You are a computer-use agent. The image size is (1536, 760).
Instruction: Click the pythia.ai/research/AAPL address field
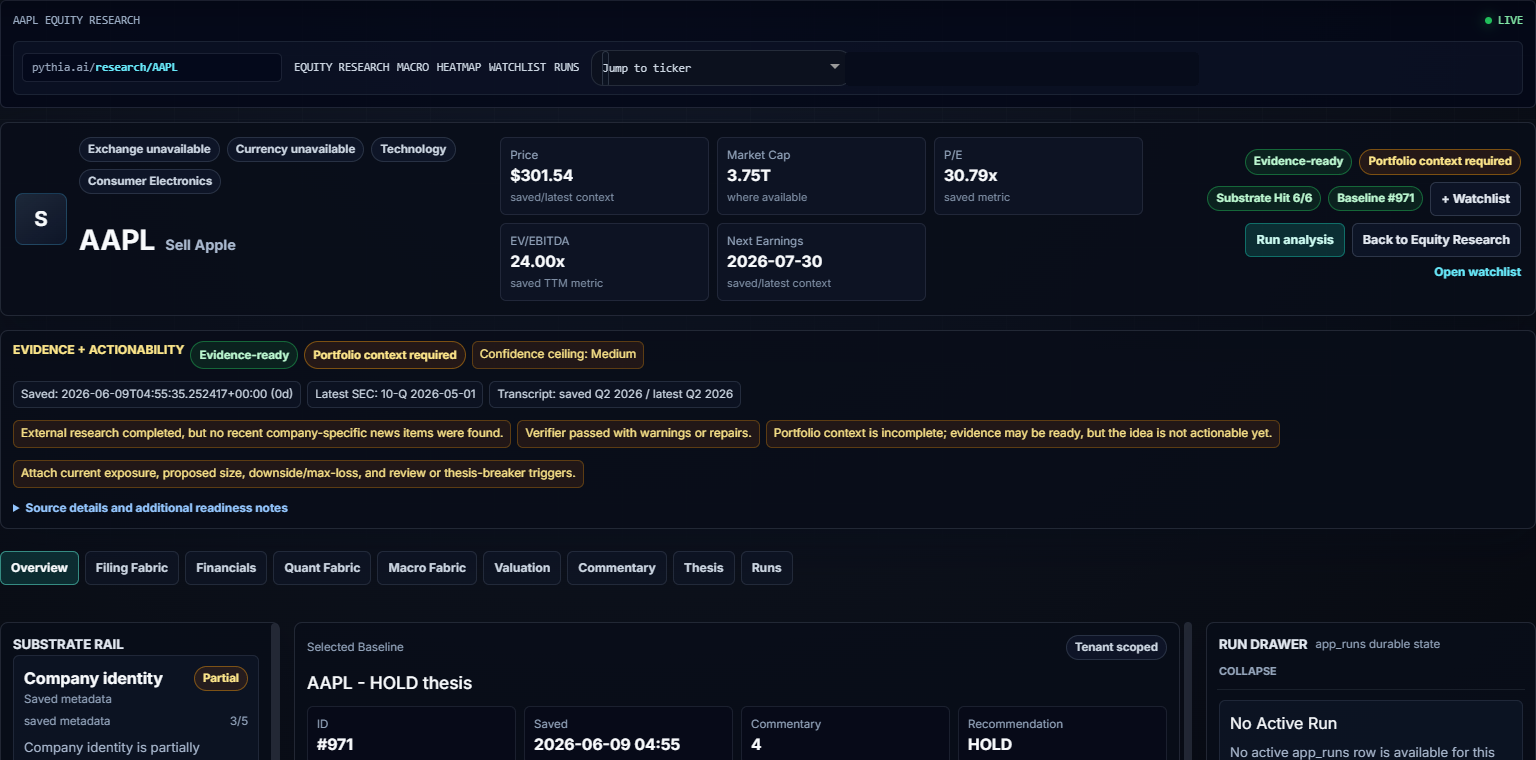pyautogui.click(x=152, y=68)
